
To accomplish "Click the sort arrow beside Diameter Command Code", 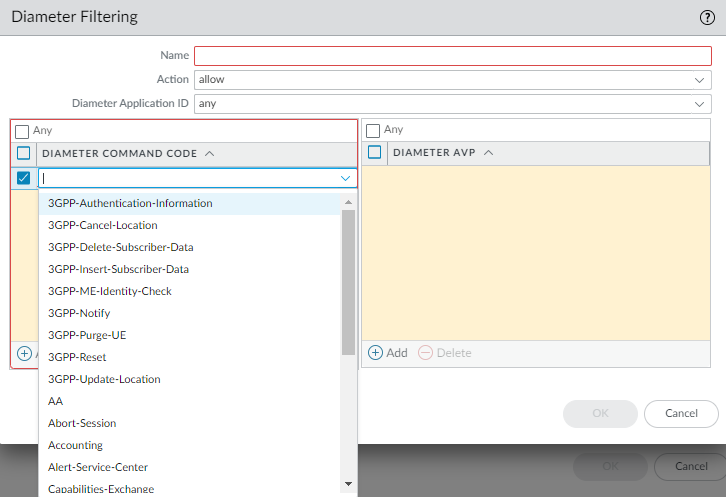I will tap(209, 153).
